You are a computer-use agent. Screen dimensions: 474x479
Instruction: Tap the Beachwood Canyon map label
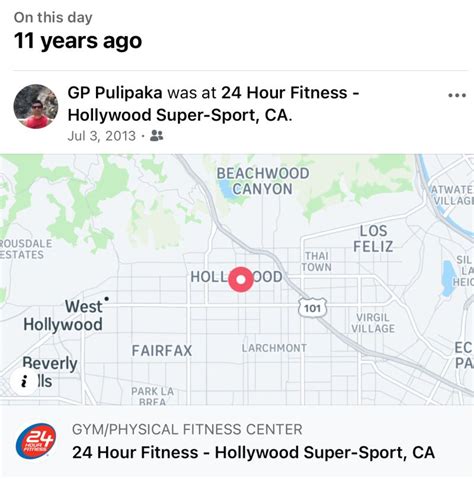tap(263, 181)
